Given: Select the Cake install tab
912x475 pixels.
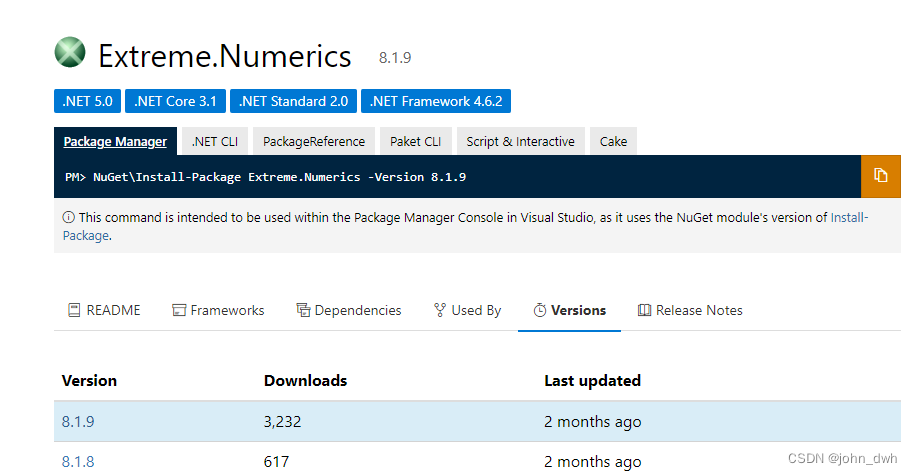Looking at the screenshot, I should click(x=613, y=141).
